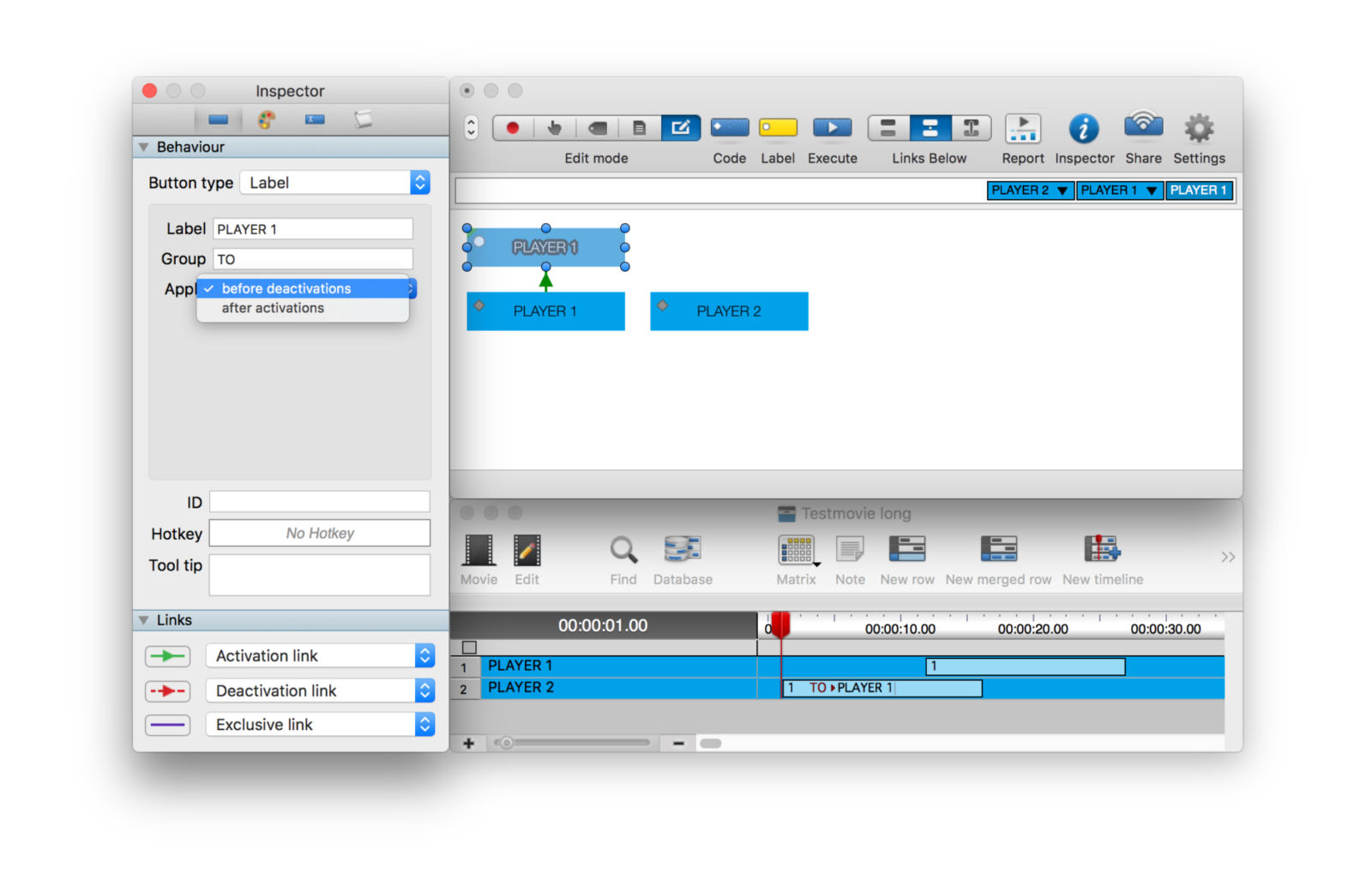Select middle Links Below layout option
This screenshot has height=875, width=1372.
tap(930, 128)
